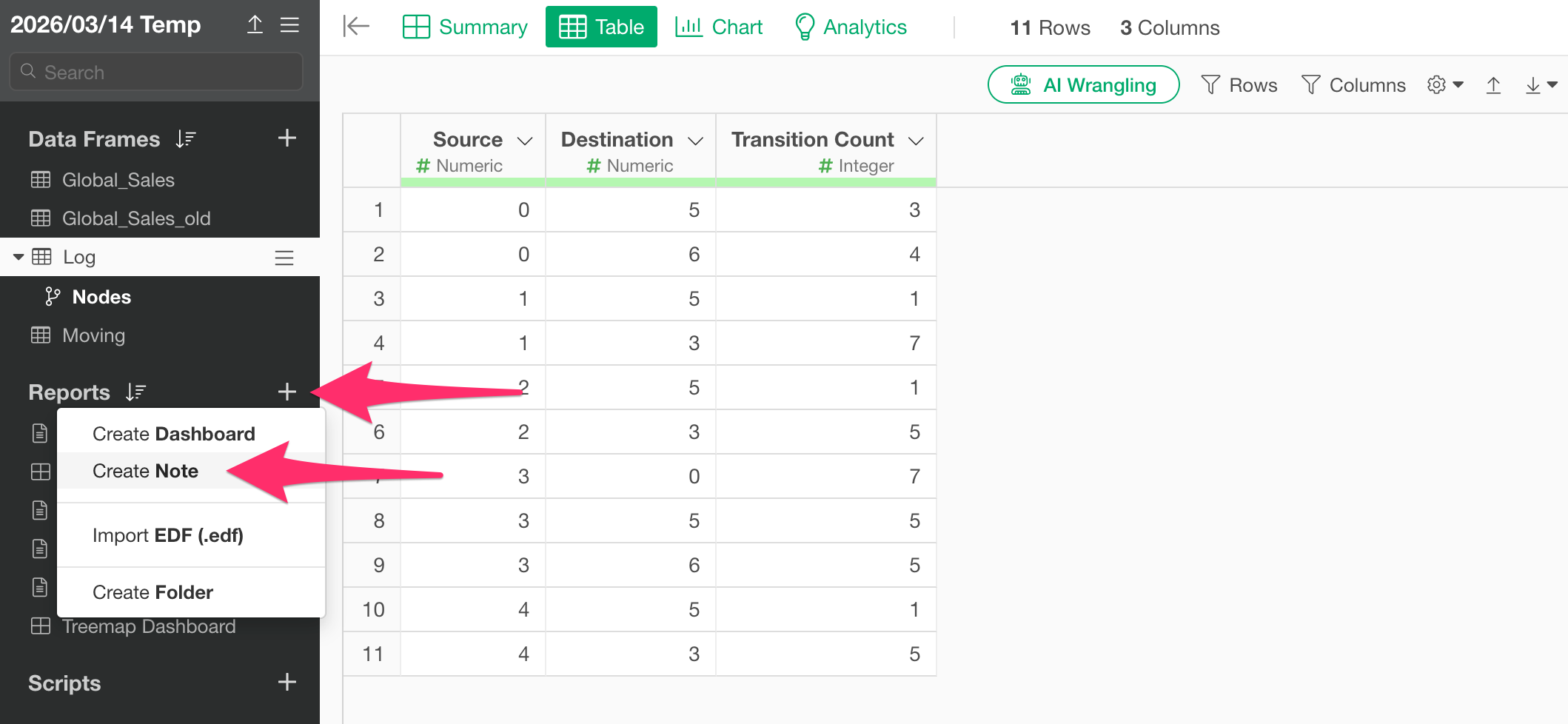Click the project export icon beside the project title
Screen dimensions: 1568x724
point(255,25)
